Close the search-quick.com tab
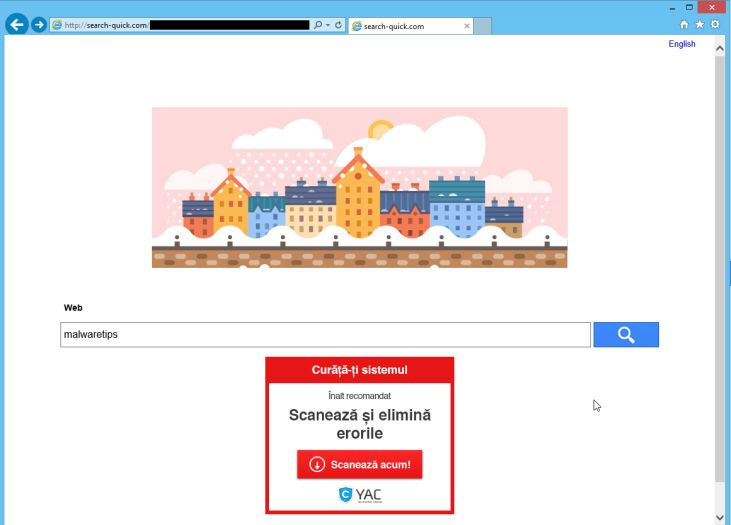 pos(467,26)
